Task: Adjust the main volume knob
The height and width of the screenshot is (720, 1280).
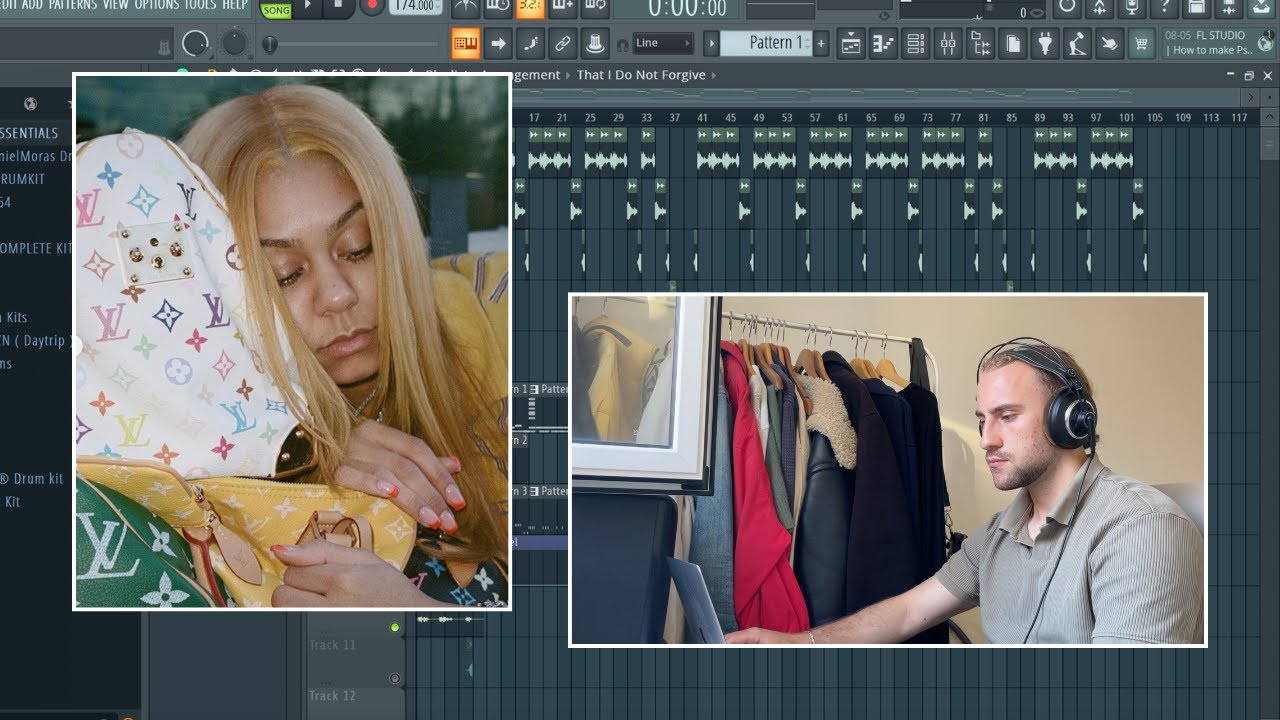Action: [x=196, y=43]
